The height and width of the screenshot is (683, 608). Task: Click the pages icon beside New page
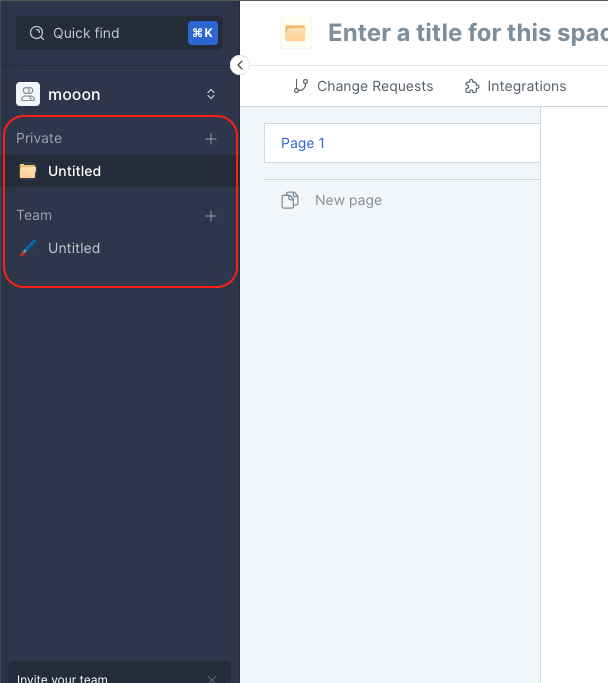click(x=290, y=200)
